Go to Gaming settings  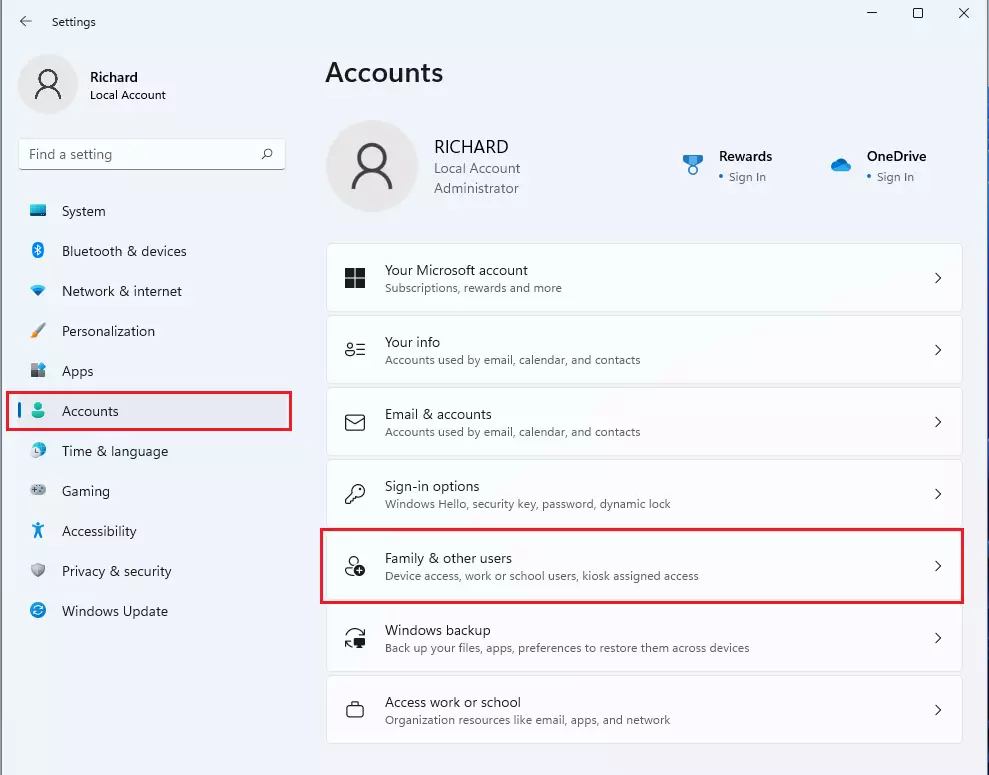click(149, 490)
